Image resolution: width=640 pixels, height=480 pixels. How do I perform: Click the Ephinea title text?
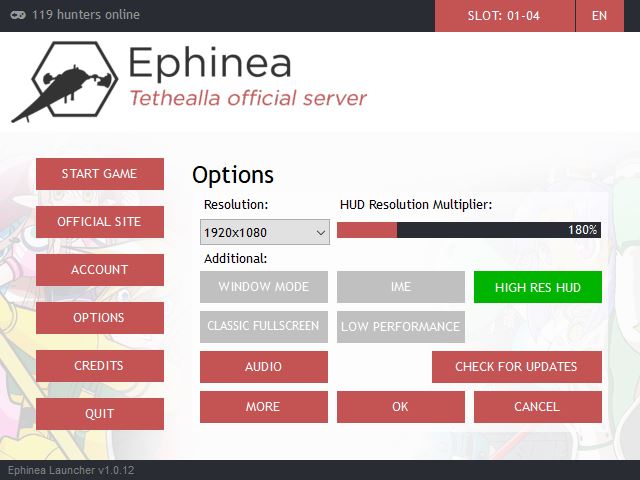pos(210,62)
